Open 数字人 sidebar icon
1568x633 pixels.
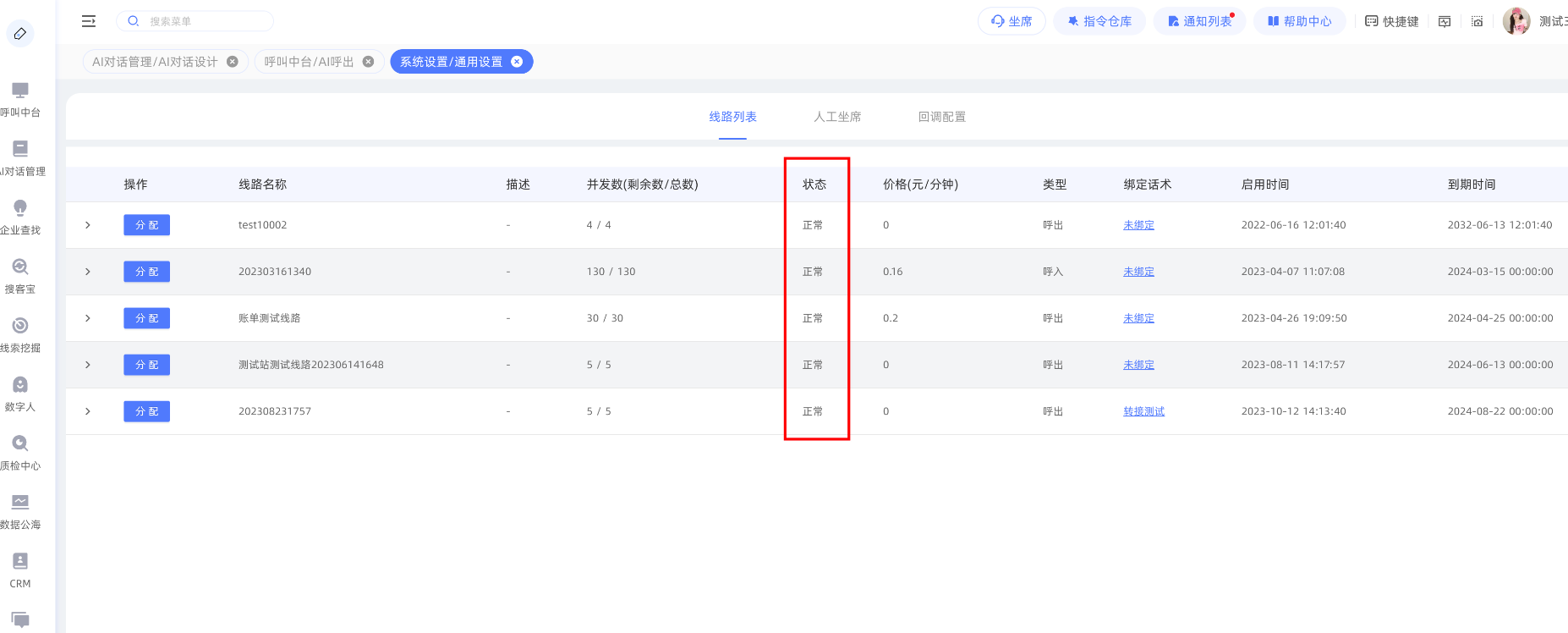pyautogui.click(x=20, y=385)
